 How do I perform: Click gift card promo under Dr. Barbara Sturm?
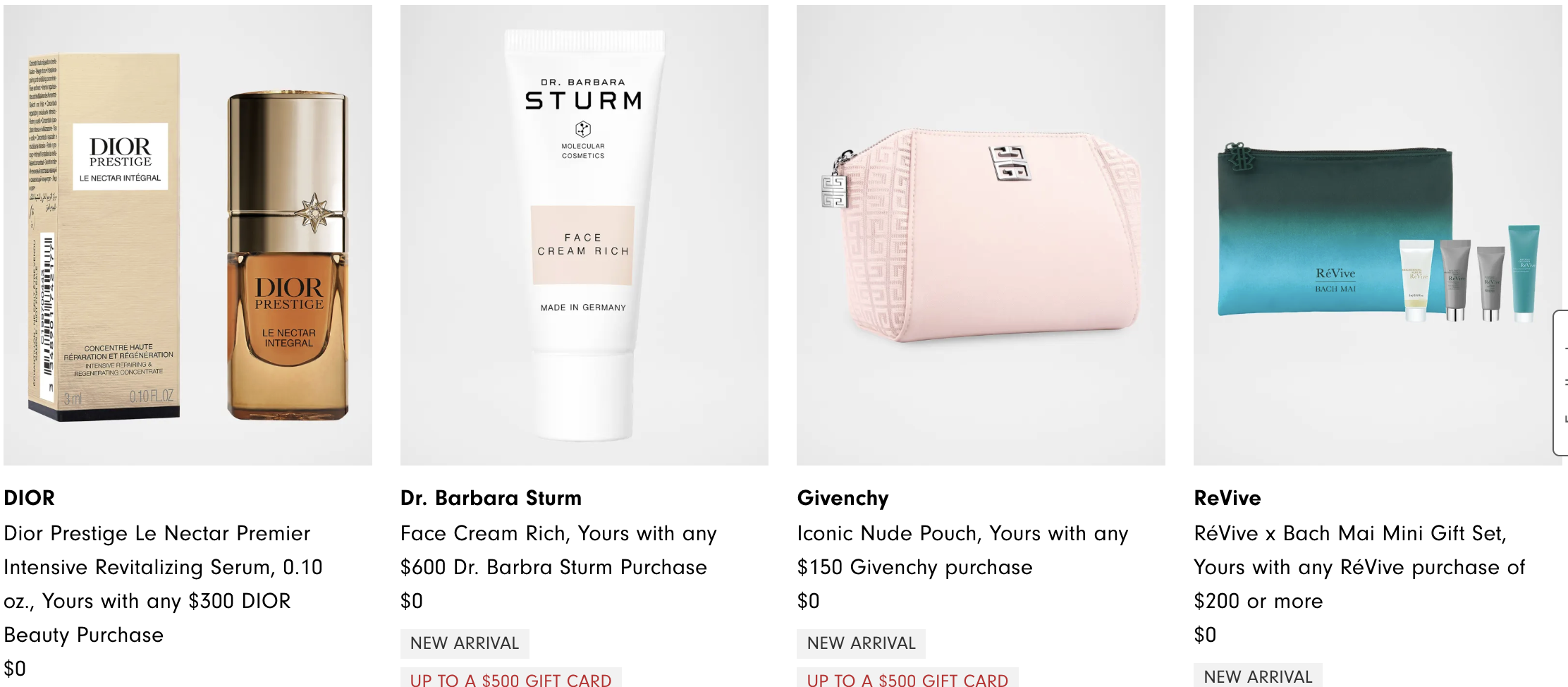click(x=511, y=679)
